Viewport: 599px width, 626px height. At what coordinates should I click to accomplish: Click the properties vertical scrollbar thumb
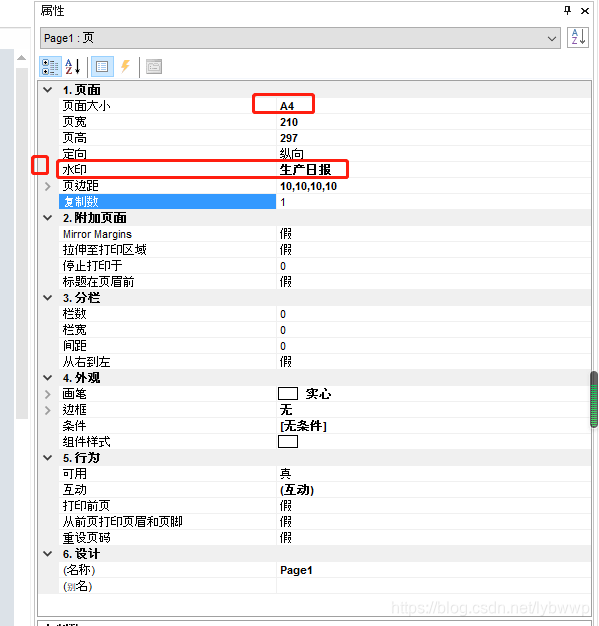click(594, 399)
